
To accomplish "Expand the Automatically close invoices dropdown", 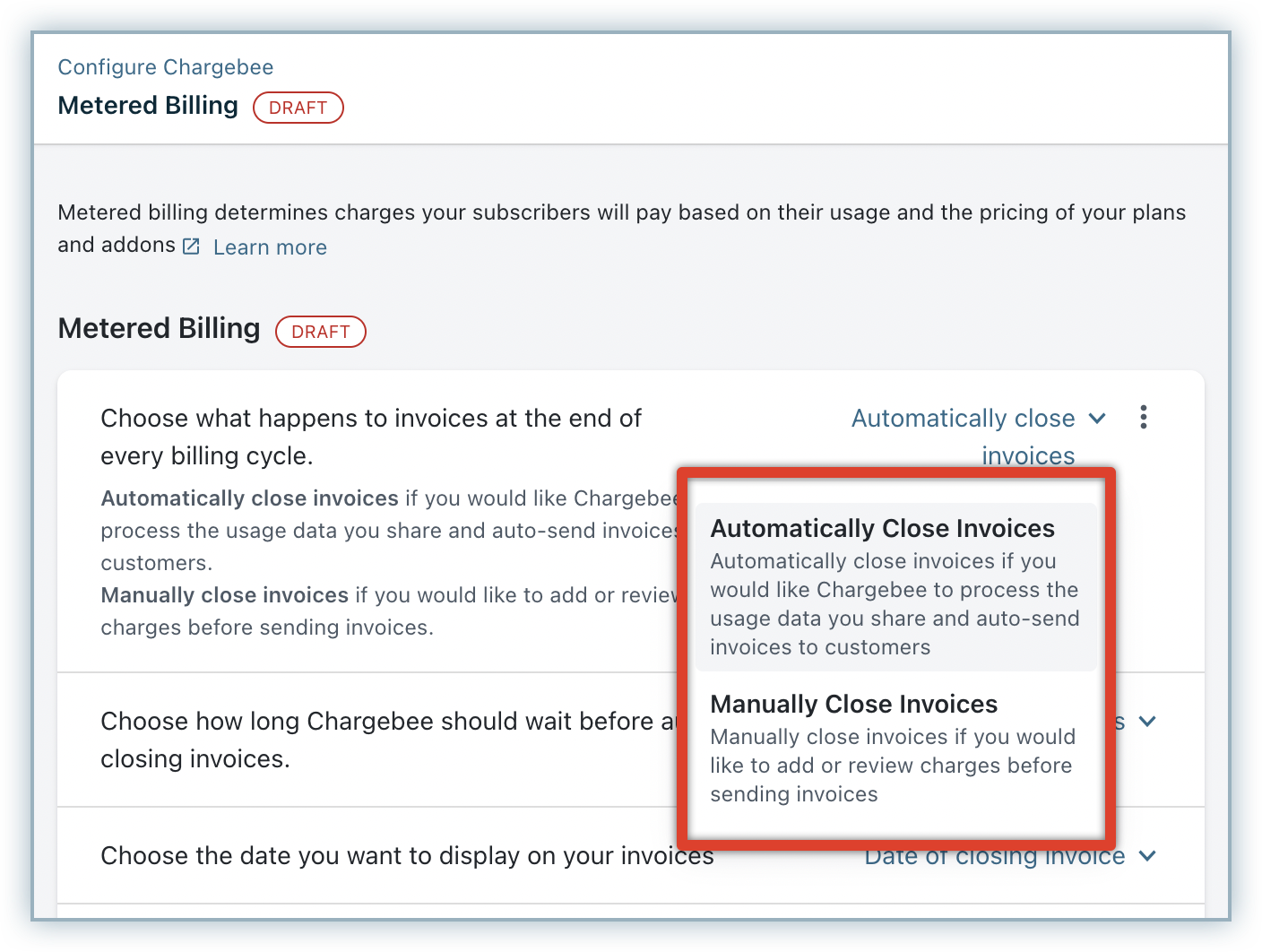I will (979, 437).
